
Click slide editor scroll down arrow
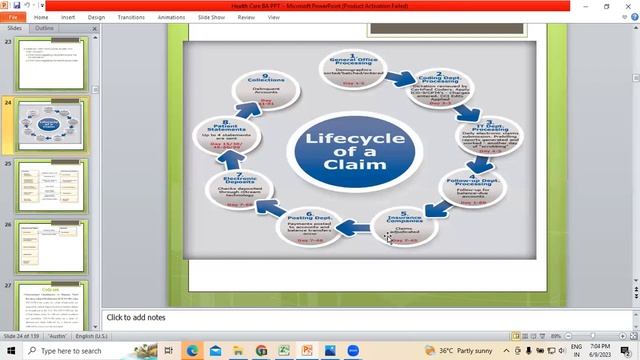pos(636,280)
